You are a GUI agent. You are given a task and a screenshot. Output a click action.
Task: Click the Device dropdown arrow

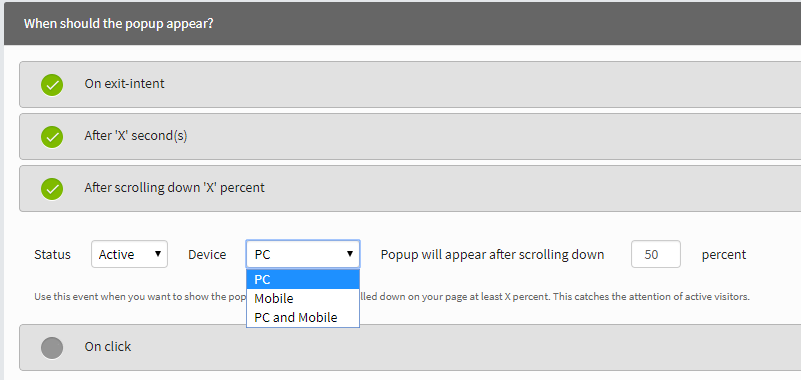pos(350,254)
